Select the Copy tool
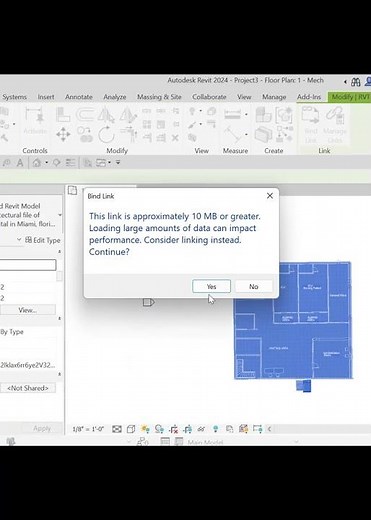The image size is (371, 520). point(85,135)
